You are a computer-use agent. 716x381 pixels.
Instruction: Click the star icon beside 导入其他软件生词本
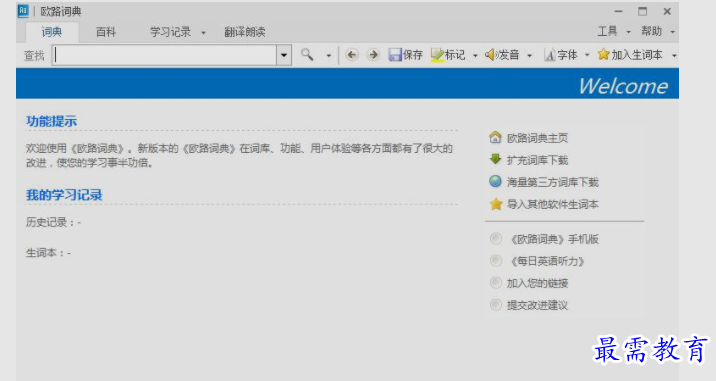[x=496, y=204]
